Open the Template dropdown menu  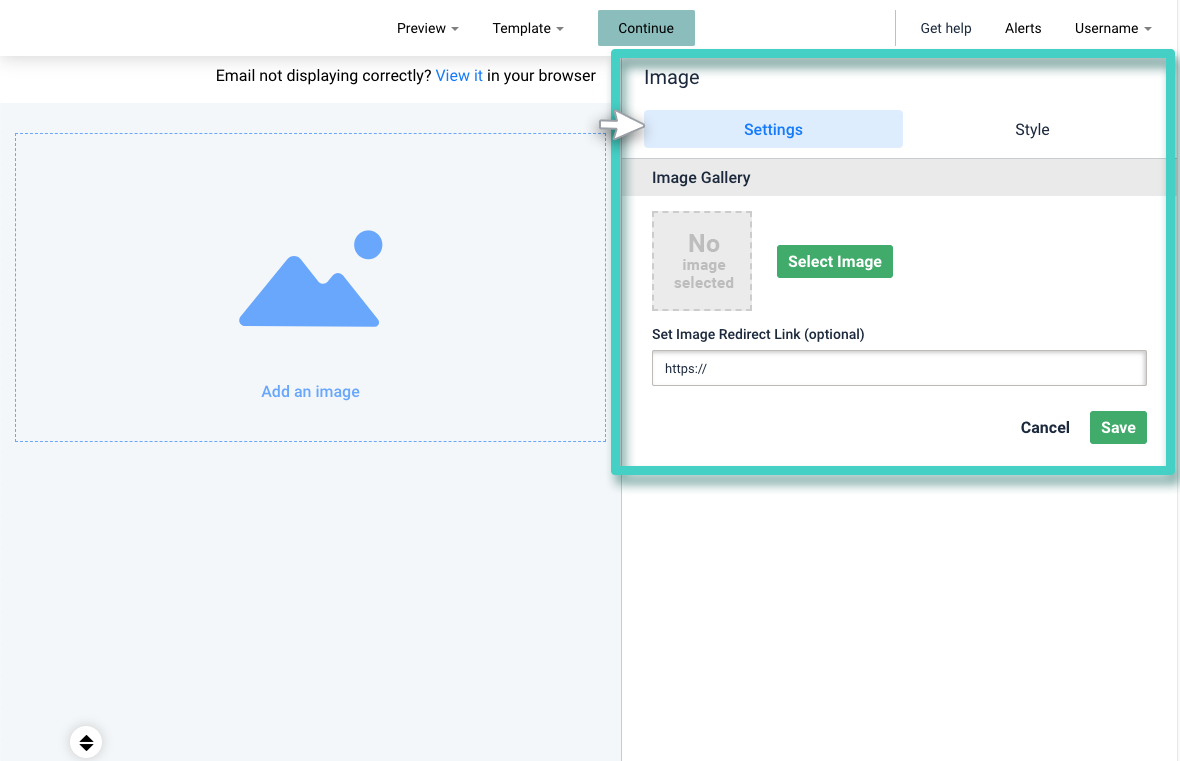click(x=528, y=29)
